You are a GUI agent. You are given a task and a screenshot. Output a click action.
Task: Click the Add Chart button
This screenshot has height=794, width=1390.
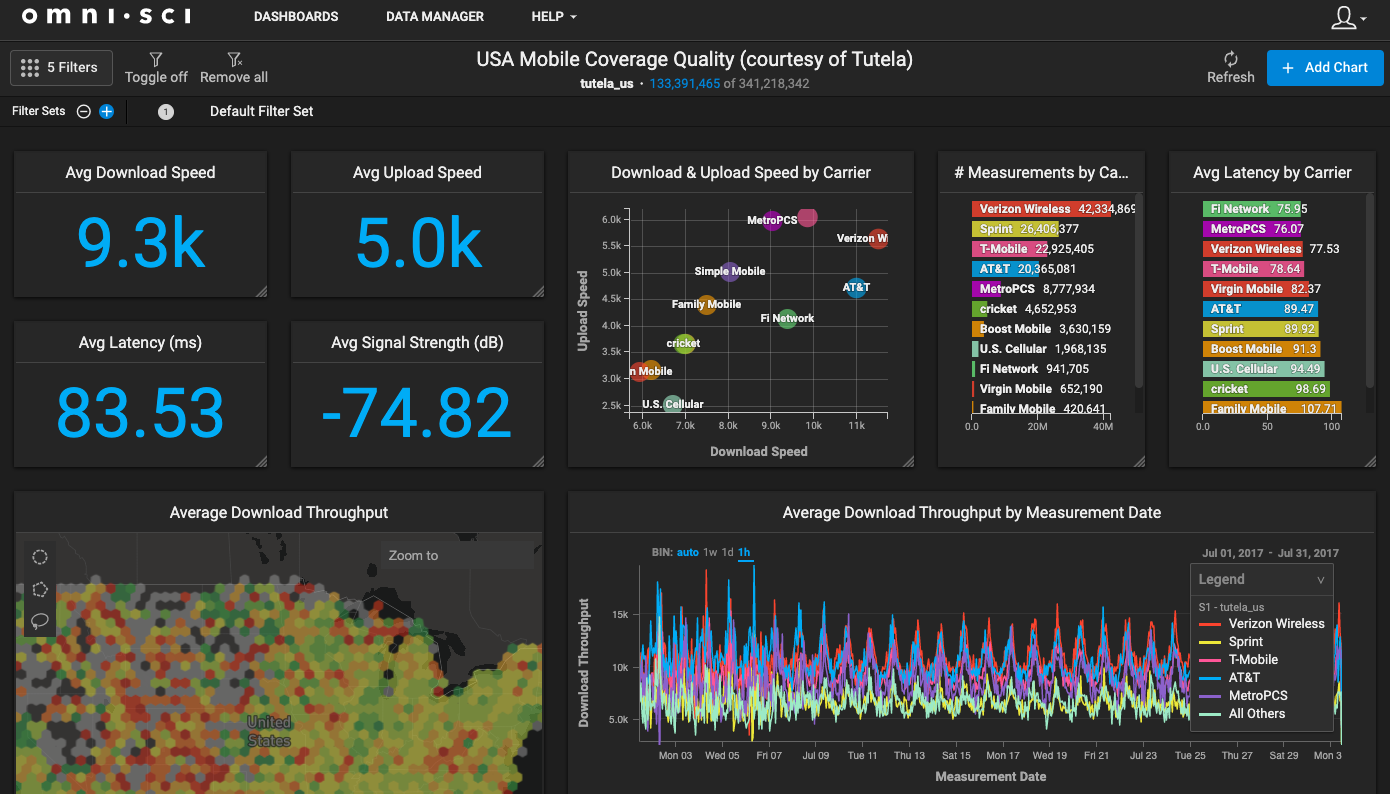coord(1324,67)
